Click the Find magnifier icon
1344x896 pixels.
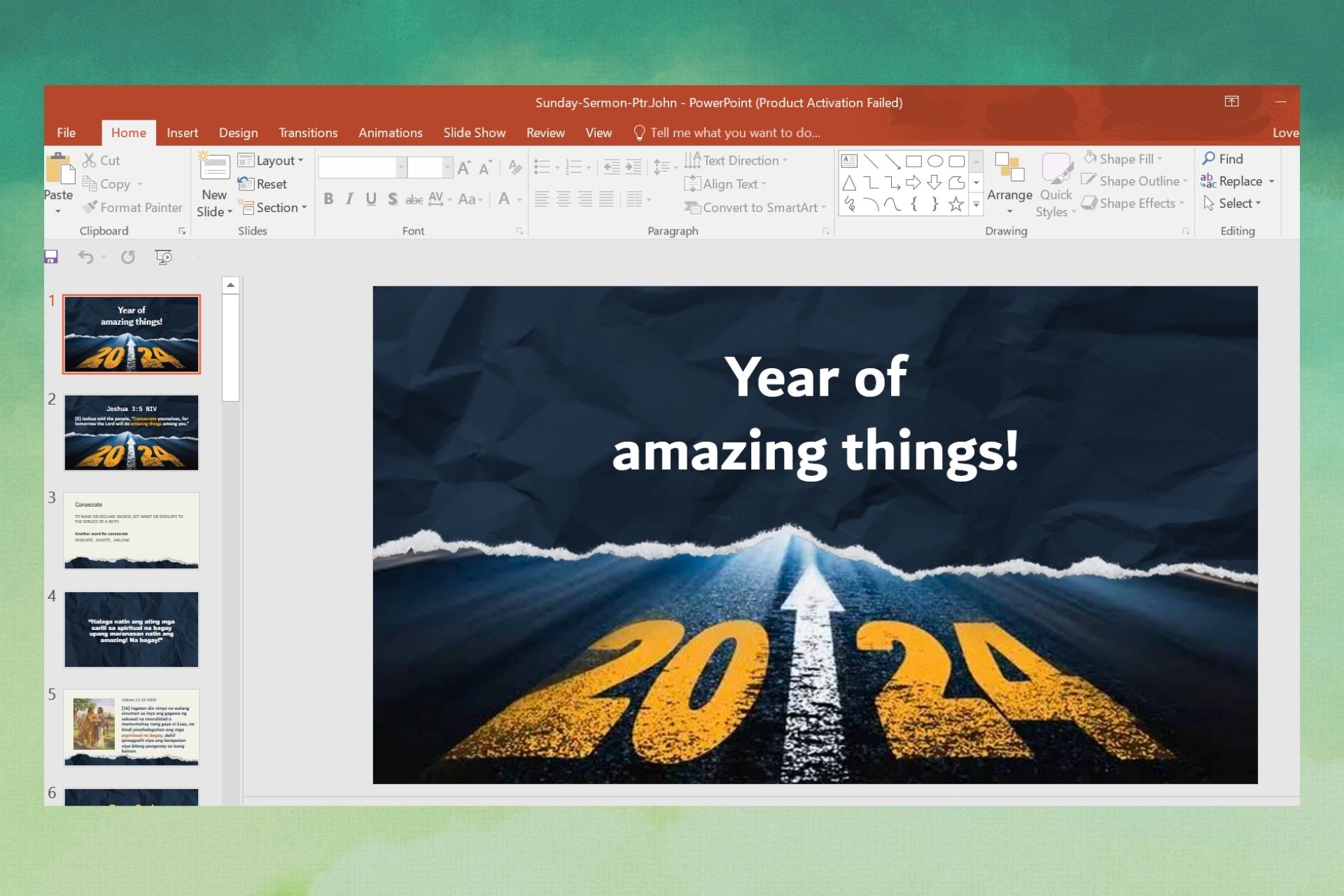[1209, 159]
